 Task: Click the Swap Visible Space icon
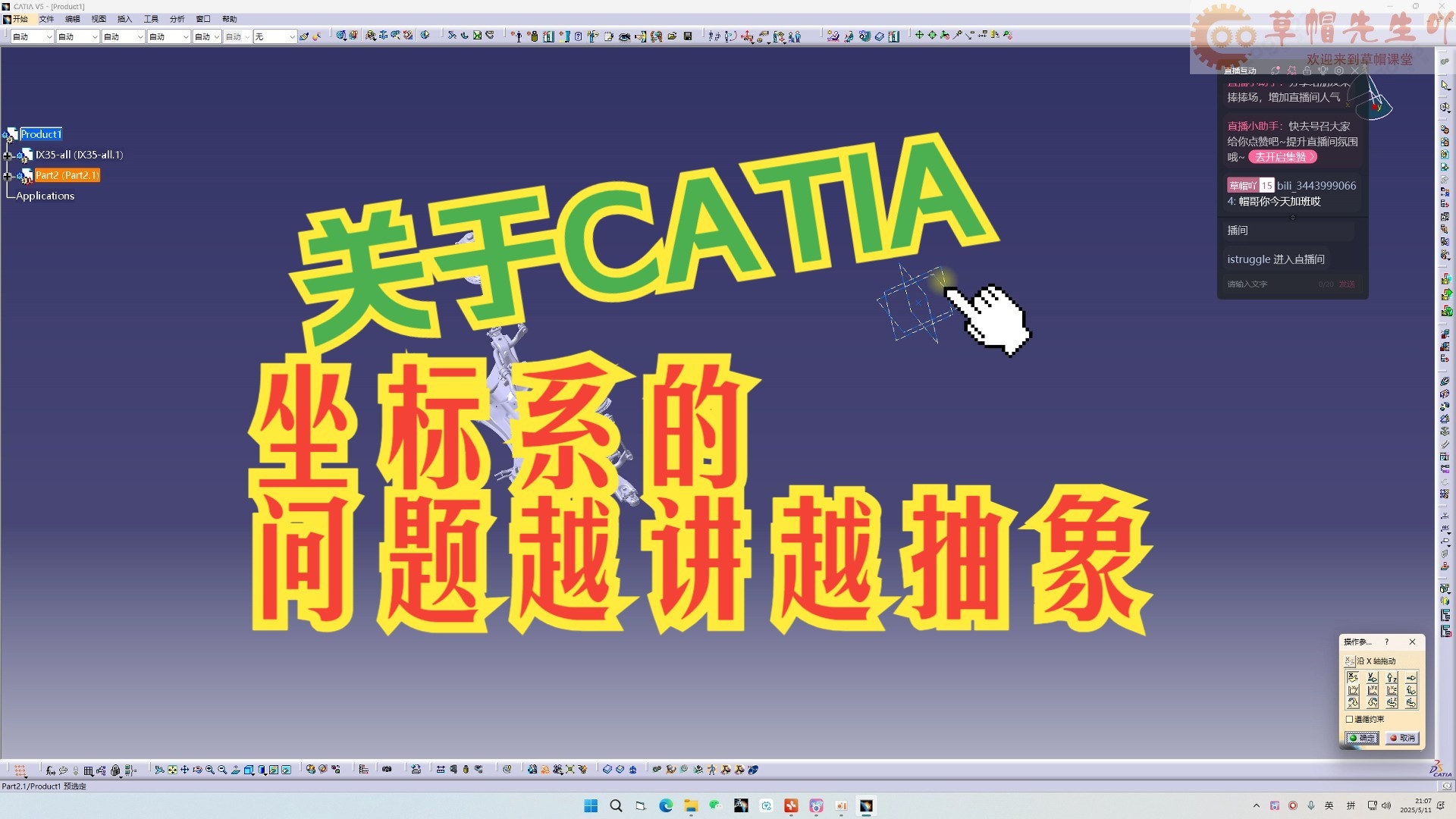(286, 770)
